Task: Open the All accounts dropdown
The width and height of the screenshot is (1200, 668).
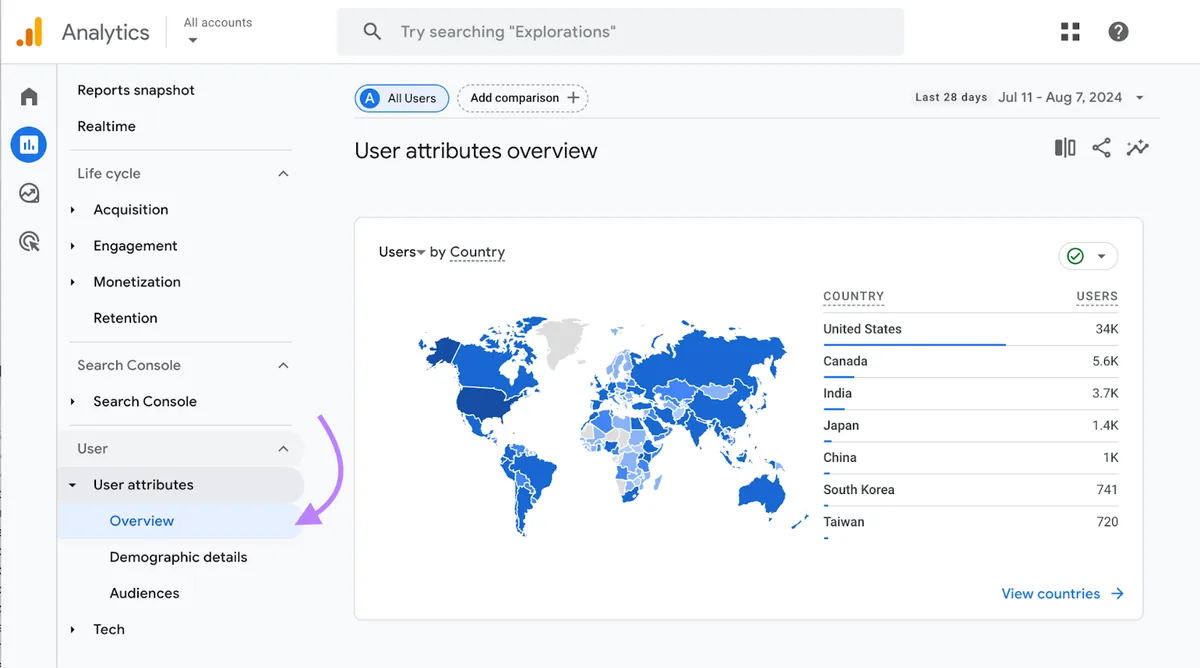Action: 218,31
